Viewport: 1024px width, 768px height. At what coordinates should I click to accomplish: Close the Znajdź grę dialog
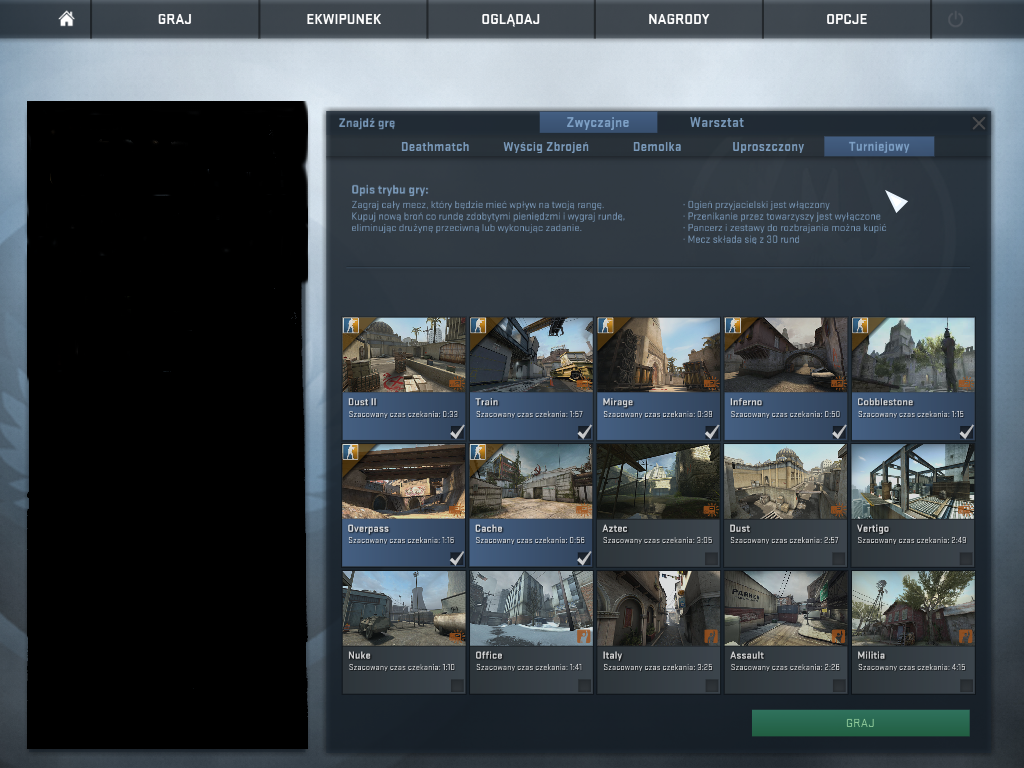tap(978, 123)
